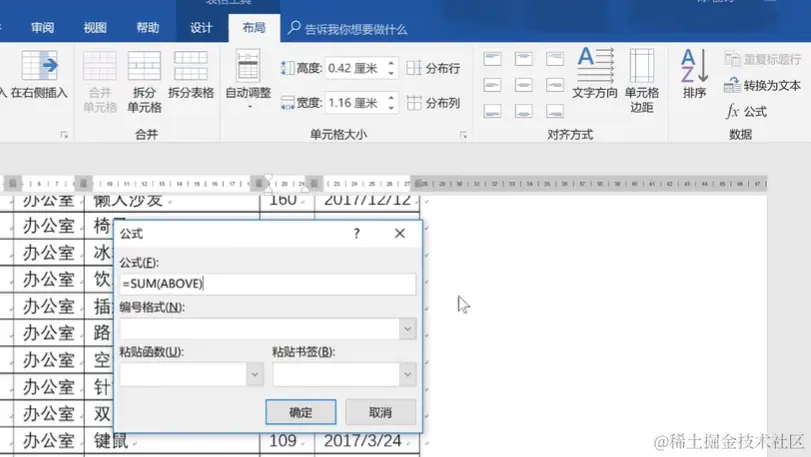Select Align Center icon
This screenshot has width=811, height=457.
(523, 85)
